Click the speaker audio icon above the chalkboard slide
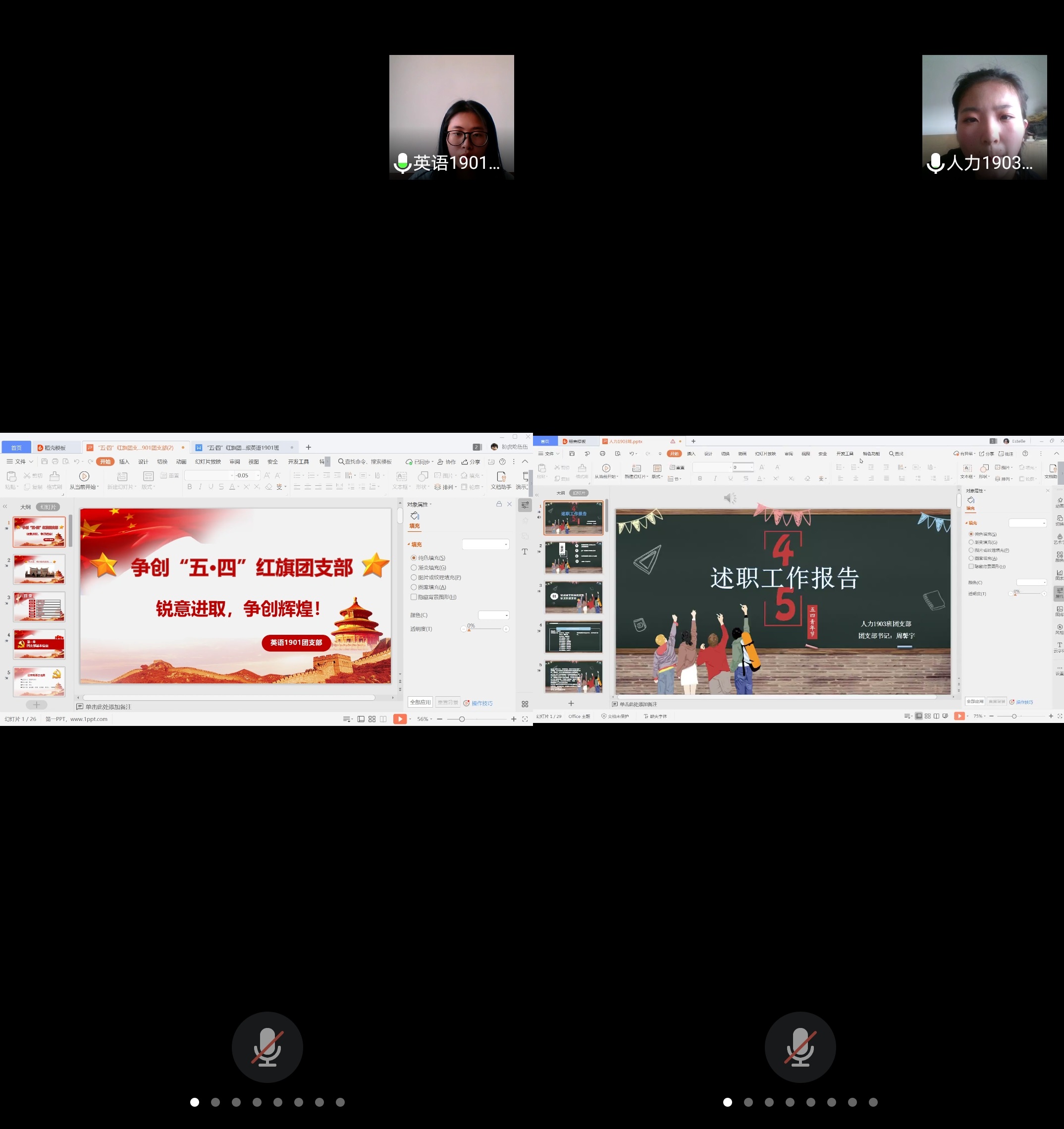Viewport: 1064px width, 1129px height. (x=730, y=498)
